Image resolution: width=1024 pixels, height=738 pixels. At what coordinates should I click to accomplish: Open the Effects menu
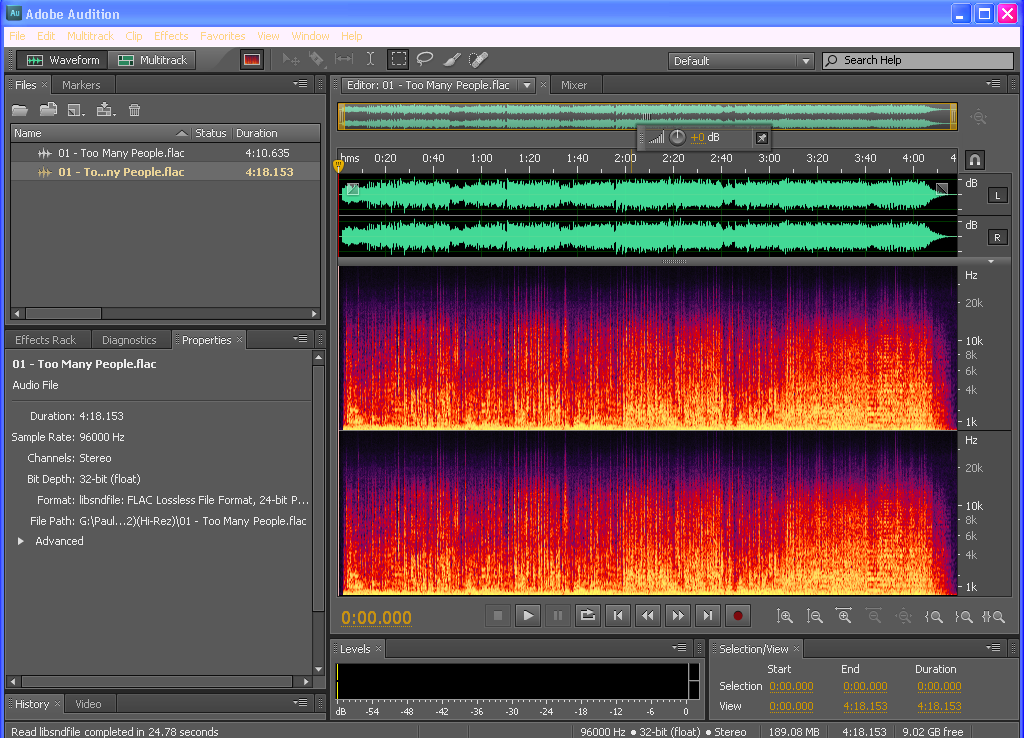coord(171,36)
